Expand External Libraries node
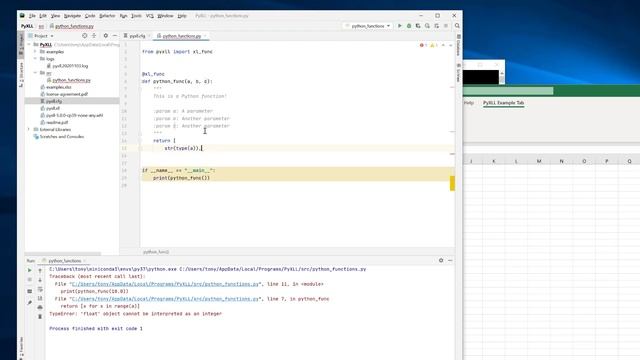 pos(29,129)
